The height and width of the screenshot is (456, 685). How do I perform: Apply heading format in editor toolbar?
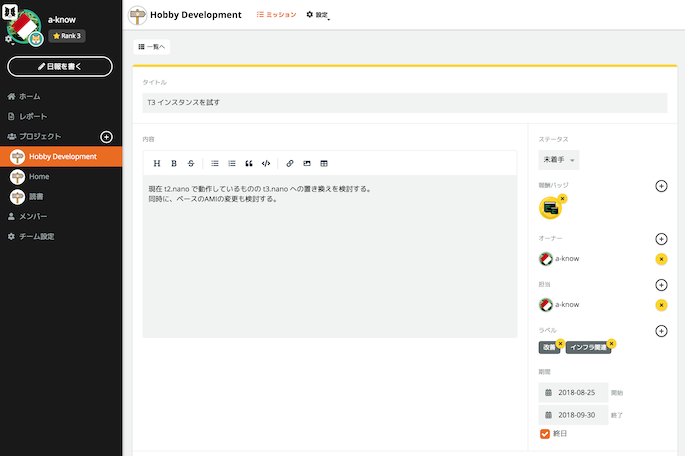click(x=157, y=163)
